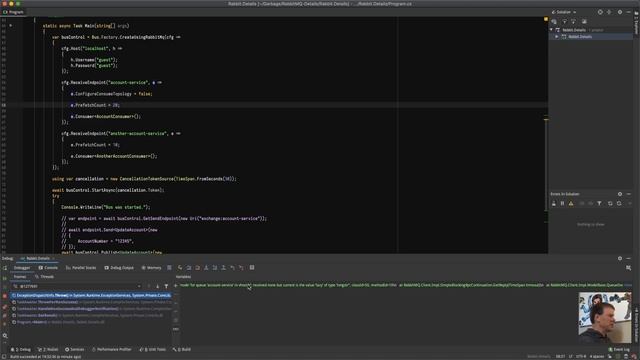Open the Memory tab
This screenshot has width=640, height=360.
[x=151, y=268]
